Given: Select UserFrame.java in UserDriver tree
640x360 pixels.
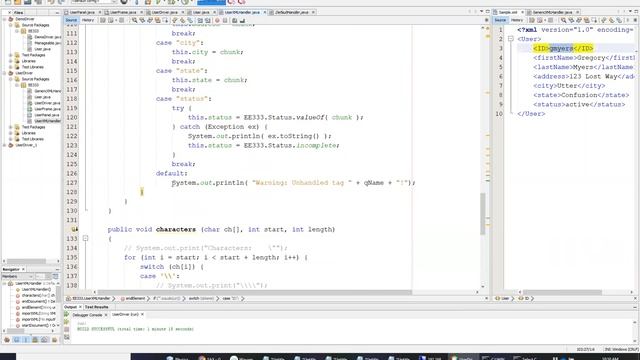Looking at the screenshot, I should tap(47, 109).
